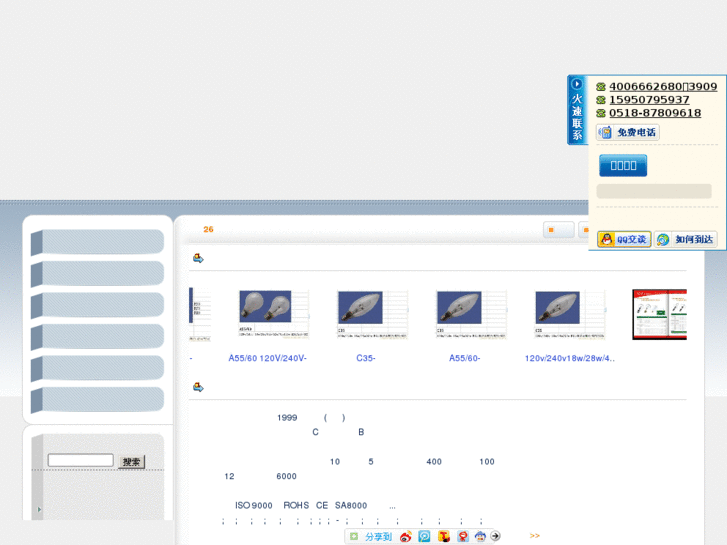
Task: Click the 搜索 search button
Action: 131,462
